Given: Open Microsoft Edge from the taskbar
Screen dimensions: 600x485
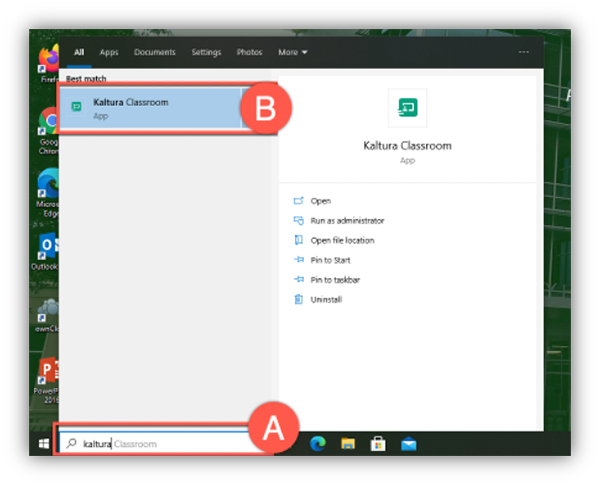Looking at the screenshot, I should (319, 443).
